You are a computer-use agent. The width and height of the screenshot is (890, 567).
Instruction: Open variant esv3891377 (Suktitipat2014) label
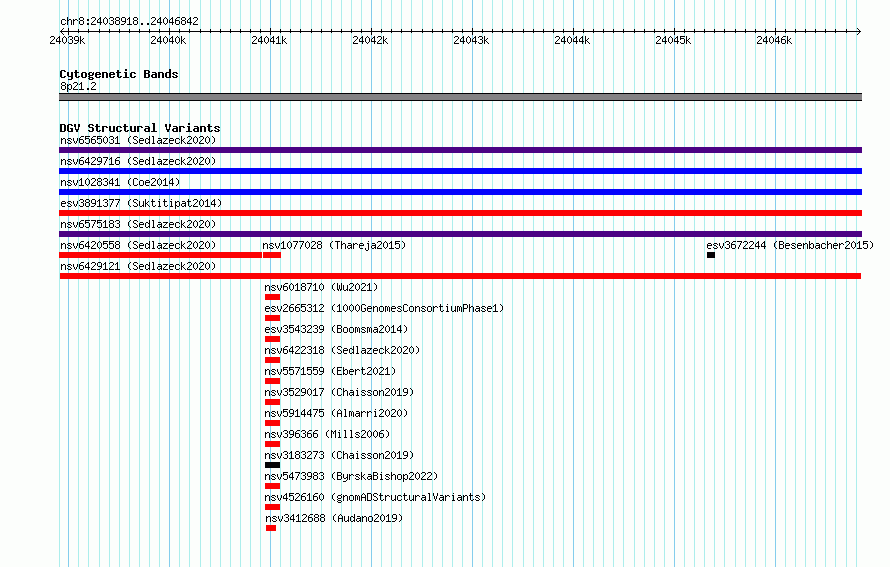[x=141, y=203]
